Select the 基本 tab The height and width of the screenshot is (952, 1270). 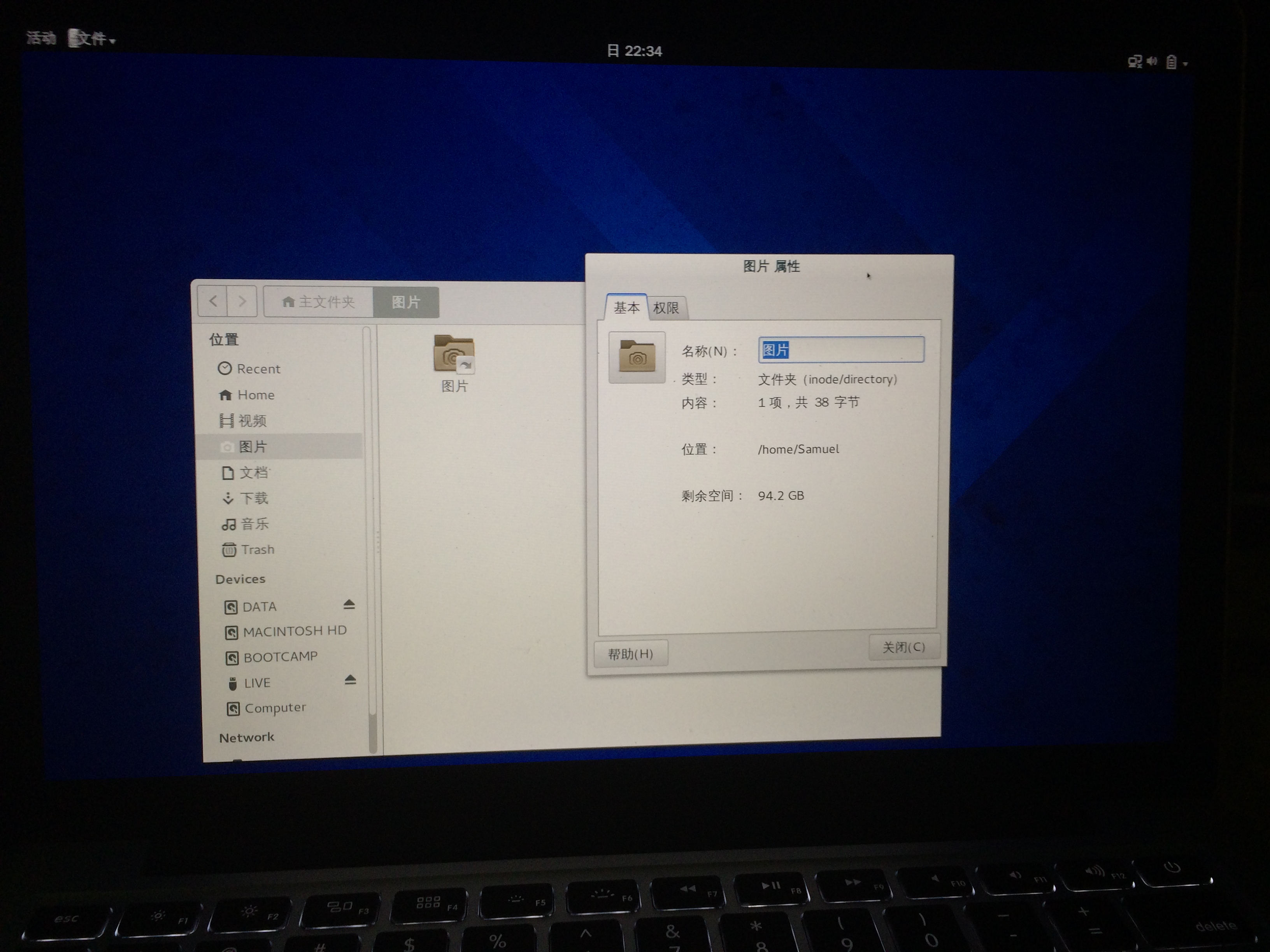pos(626,308)
